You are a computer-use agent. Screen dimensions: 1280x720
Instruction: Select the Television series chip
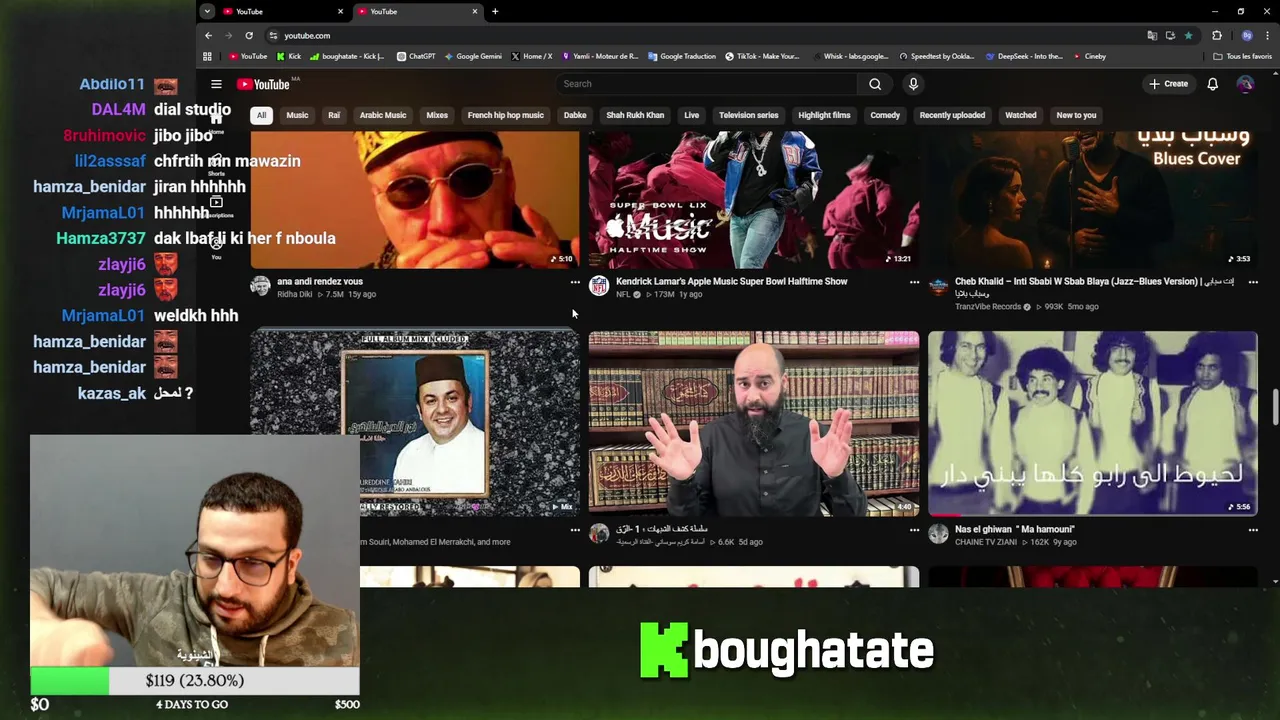pos(748,115)
